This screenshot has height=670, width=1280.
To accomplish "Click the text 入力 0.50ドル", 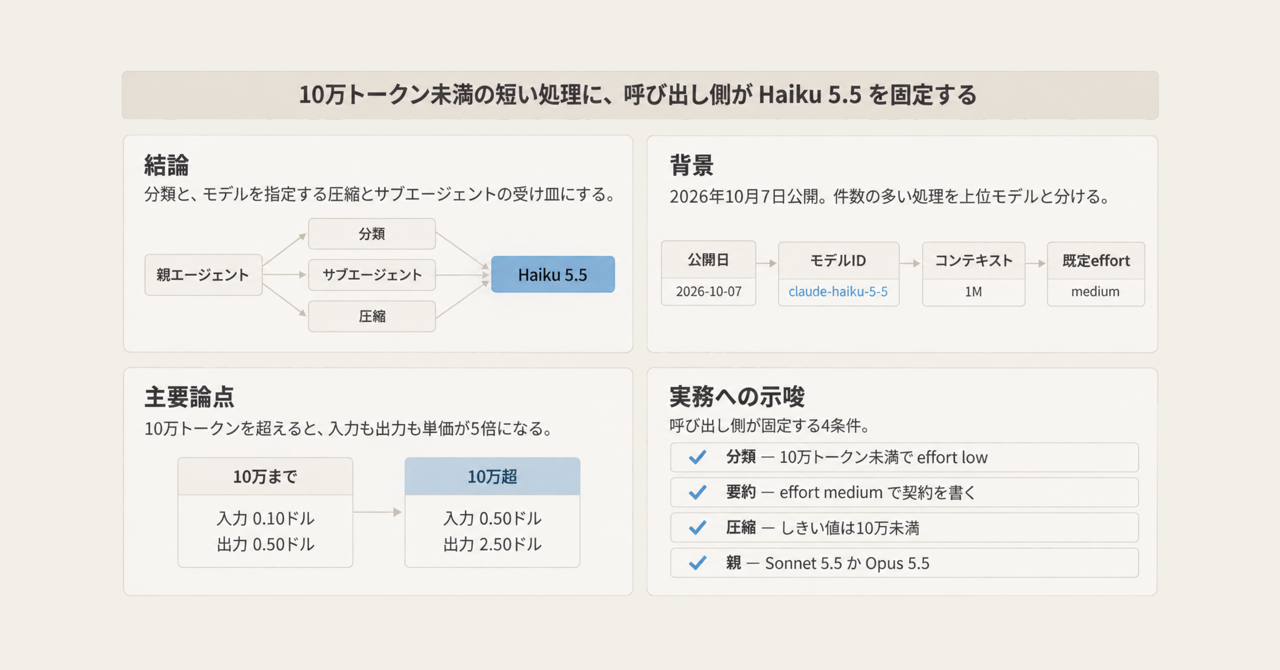I will click(492, 519).
